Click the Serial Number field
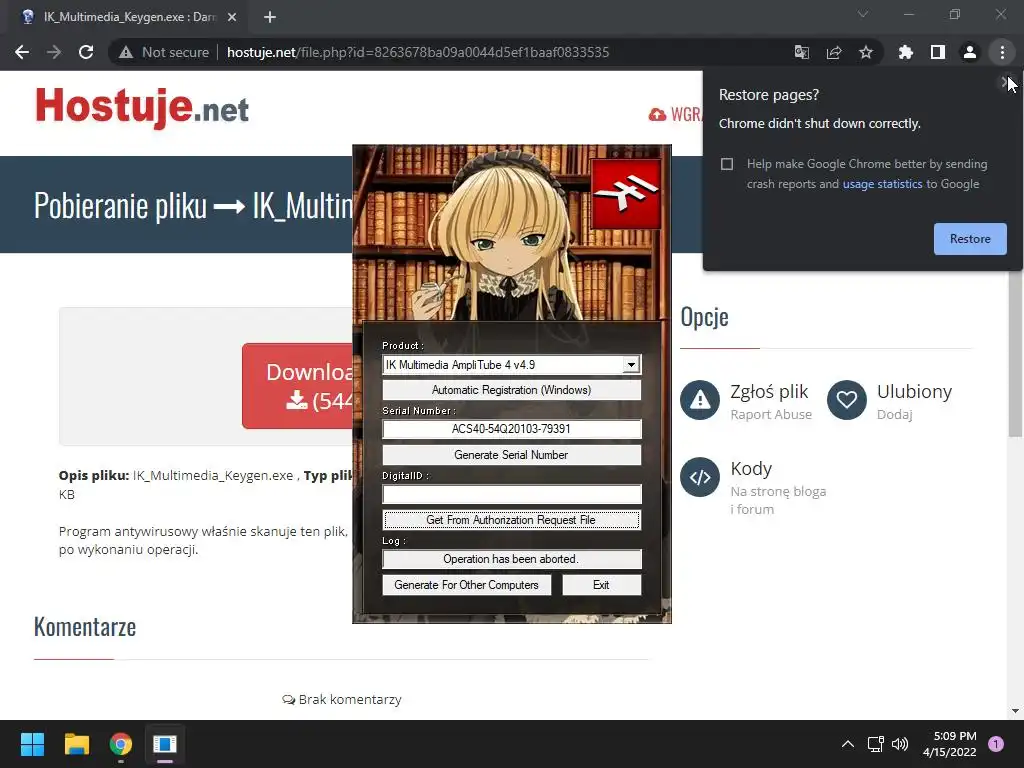 511,429
